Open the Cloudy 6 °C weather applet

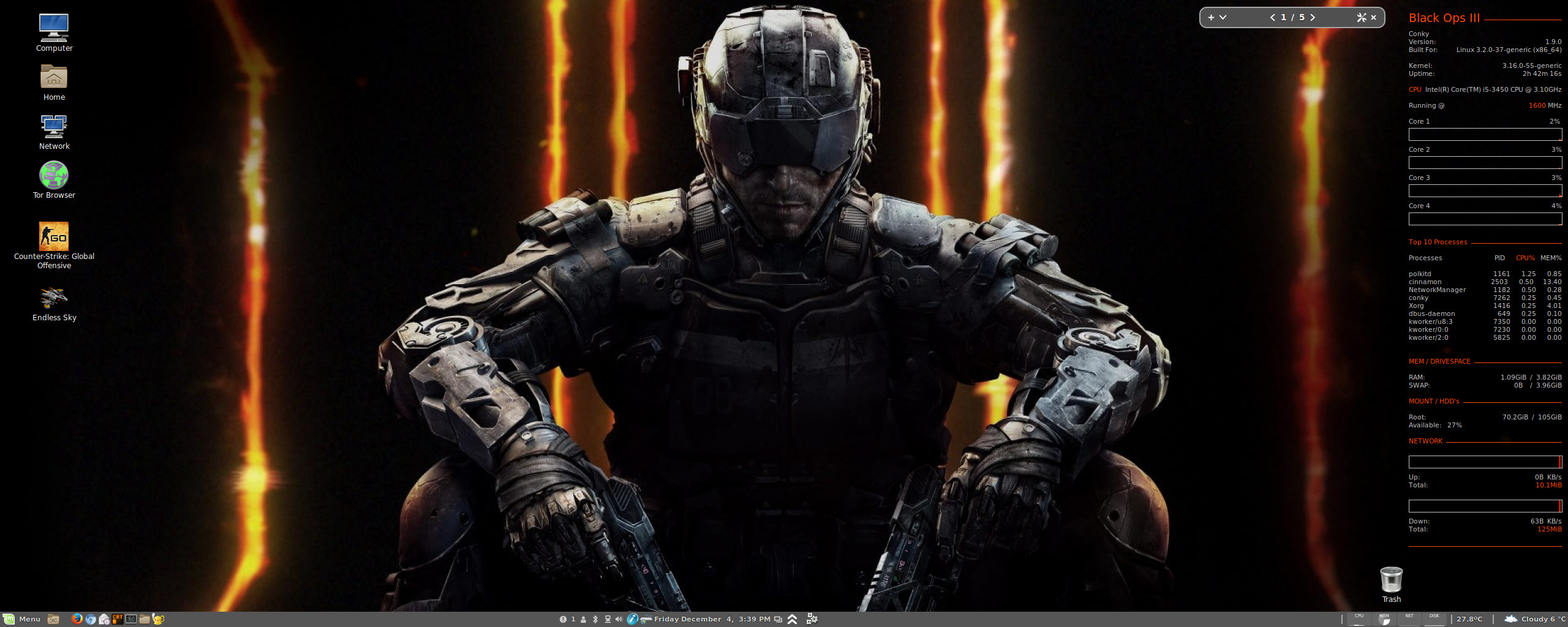[1536, 619]
